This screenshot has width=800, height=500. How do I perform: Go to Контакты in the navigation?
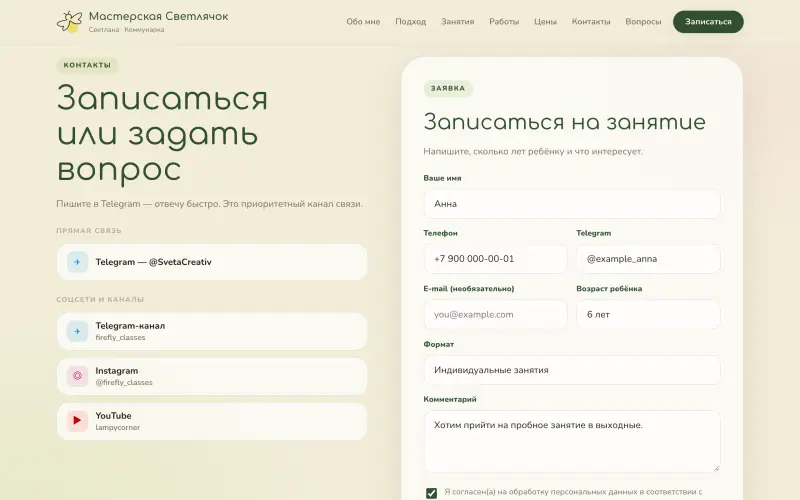coord(591,21)
